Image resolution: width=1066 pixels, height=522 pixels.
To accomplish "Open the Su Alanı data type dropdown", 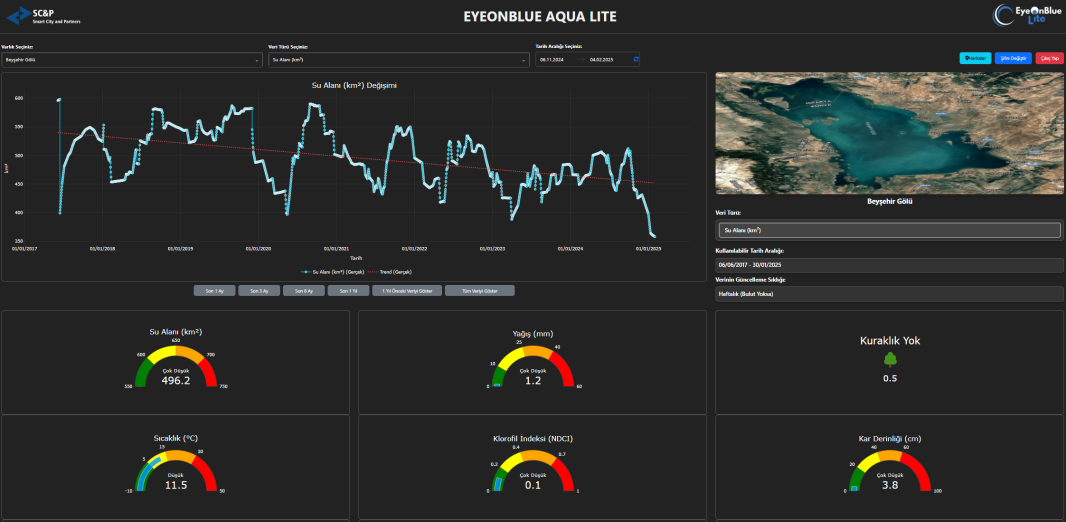I will click(399, 60).
